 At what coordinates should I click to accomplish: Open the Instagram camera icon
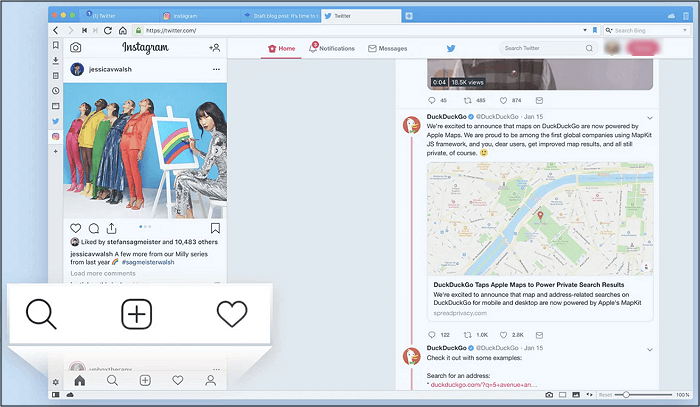click(75, 47)
